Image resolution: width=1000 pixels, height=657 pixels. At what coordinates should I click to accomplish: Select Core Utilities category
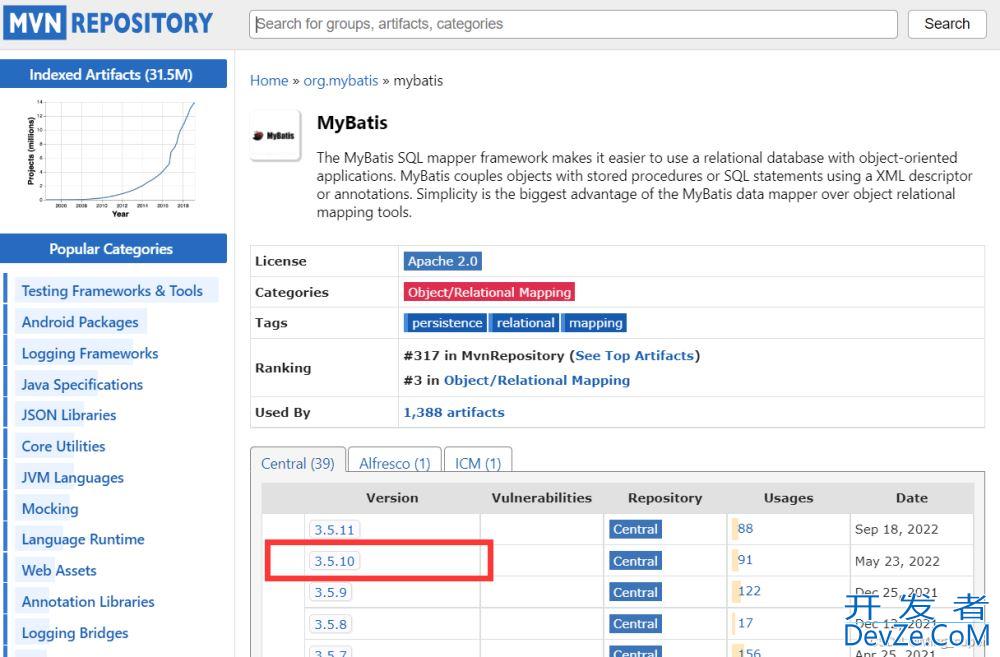click(63, 447)
